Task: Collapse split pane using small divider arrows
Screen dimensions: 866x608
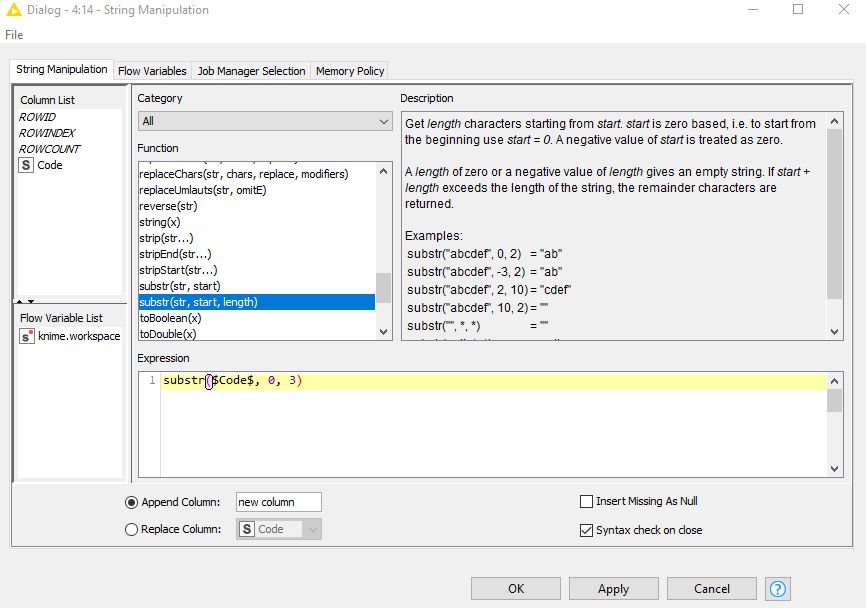Action: click(x=25, y=302)
